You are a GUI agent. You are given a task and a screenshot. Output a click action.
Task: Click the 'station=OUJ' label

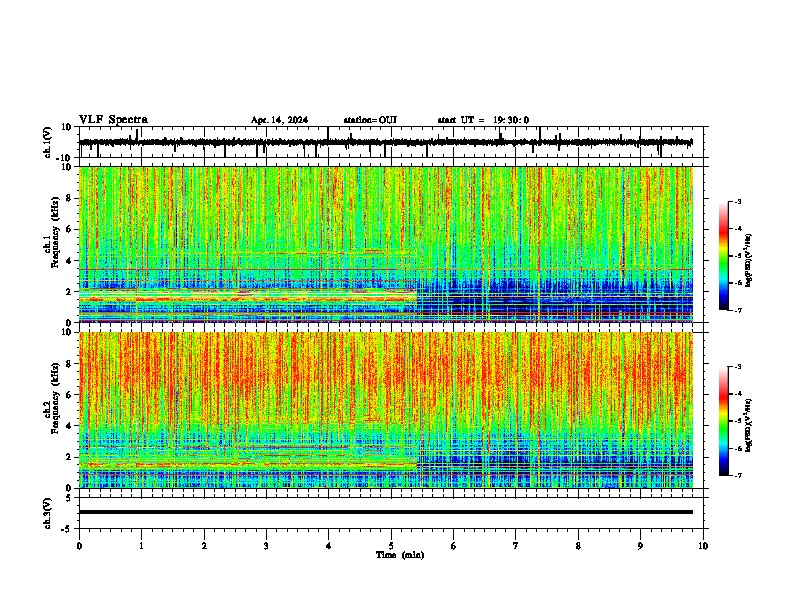pos(370,120)
